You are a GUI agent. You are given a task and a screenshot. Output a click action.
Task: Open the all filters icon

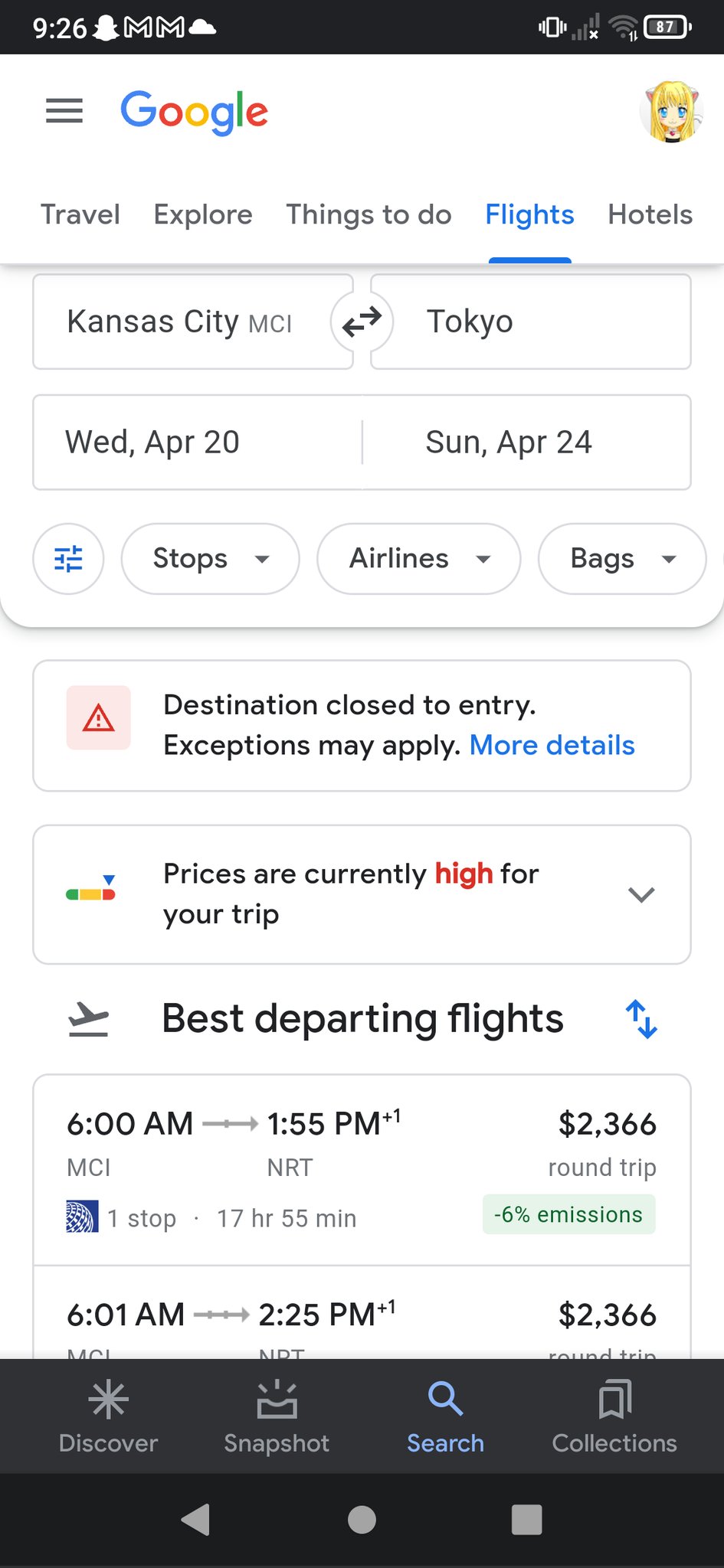click(68, 559)
